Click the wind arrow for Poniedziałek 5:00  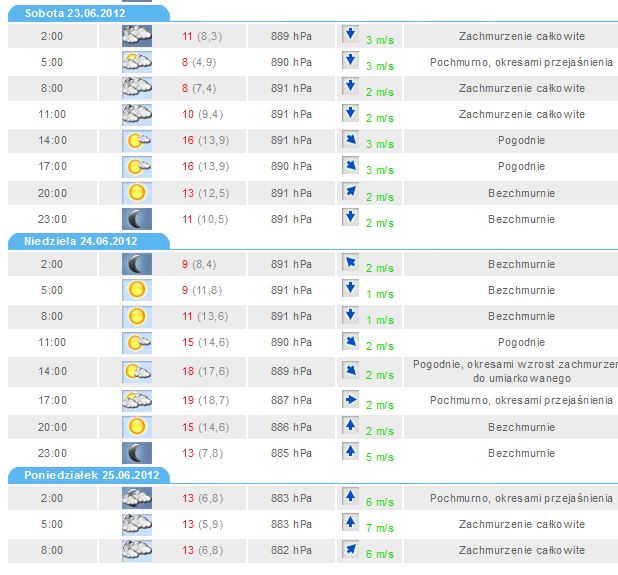[x=350, y=520]
